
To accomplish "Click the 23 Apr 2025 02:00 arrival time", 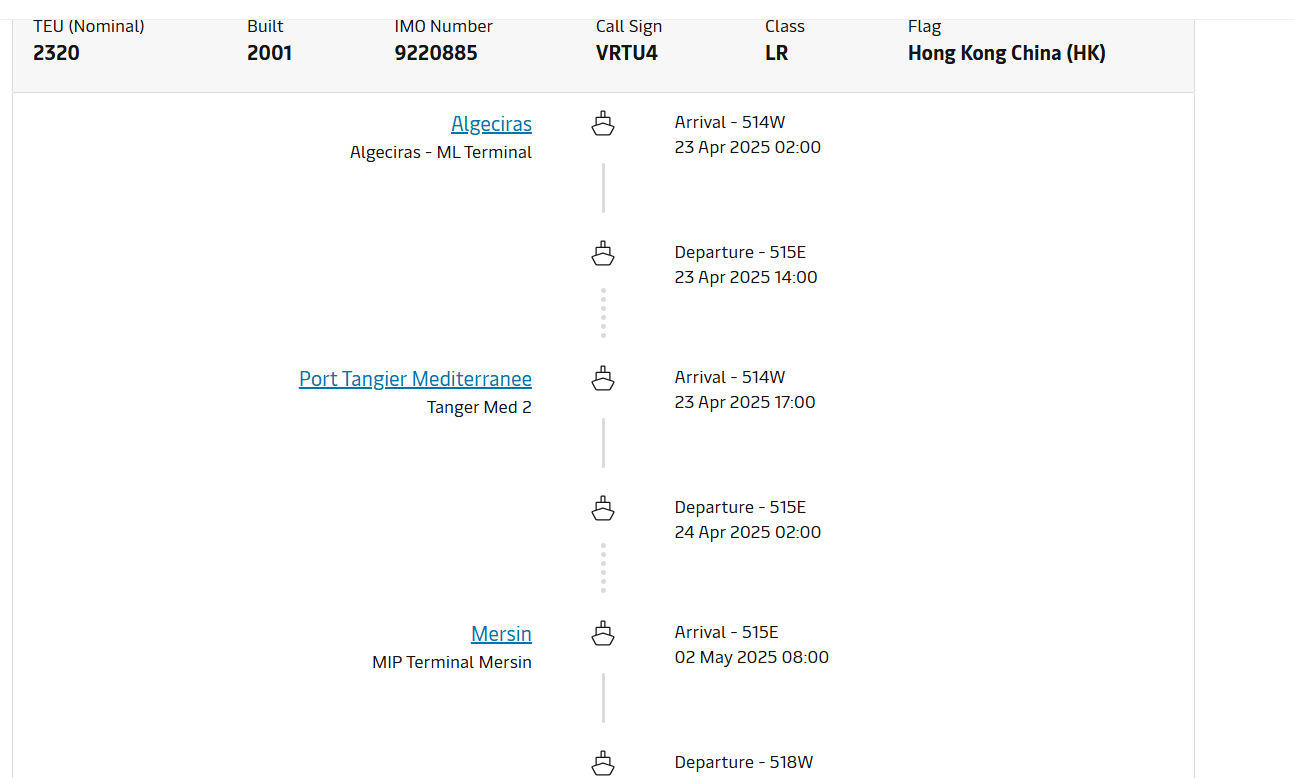I will [747, 148].
